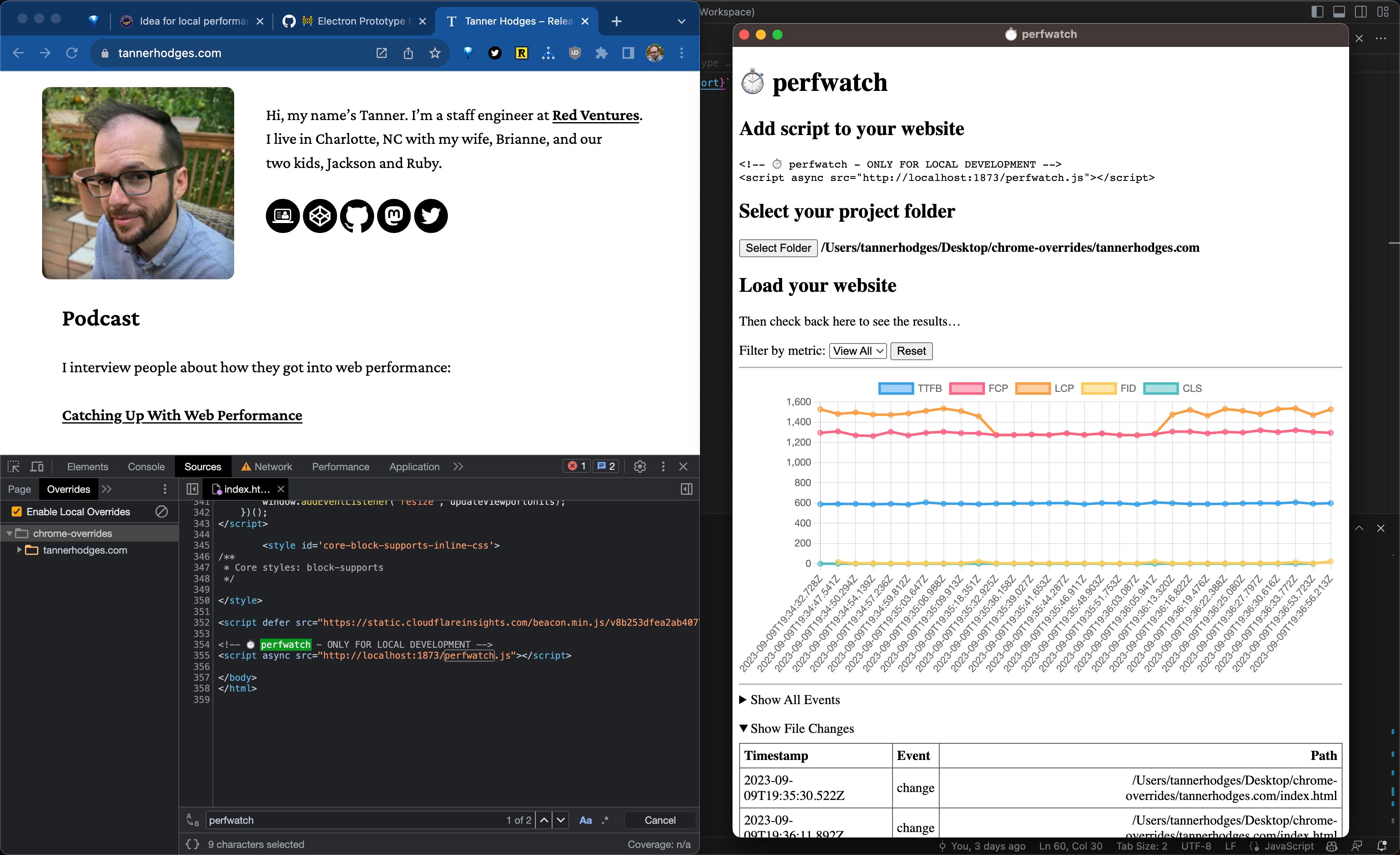The image size is (1400, 855).
Task: Toggle regex search option button
Action: click(605, 820)
